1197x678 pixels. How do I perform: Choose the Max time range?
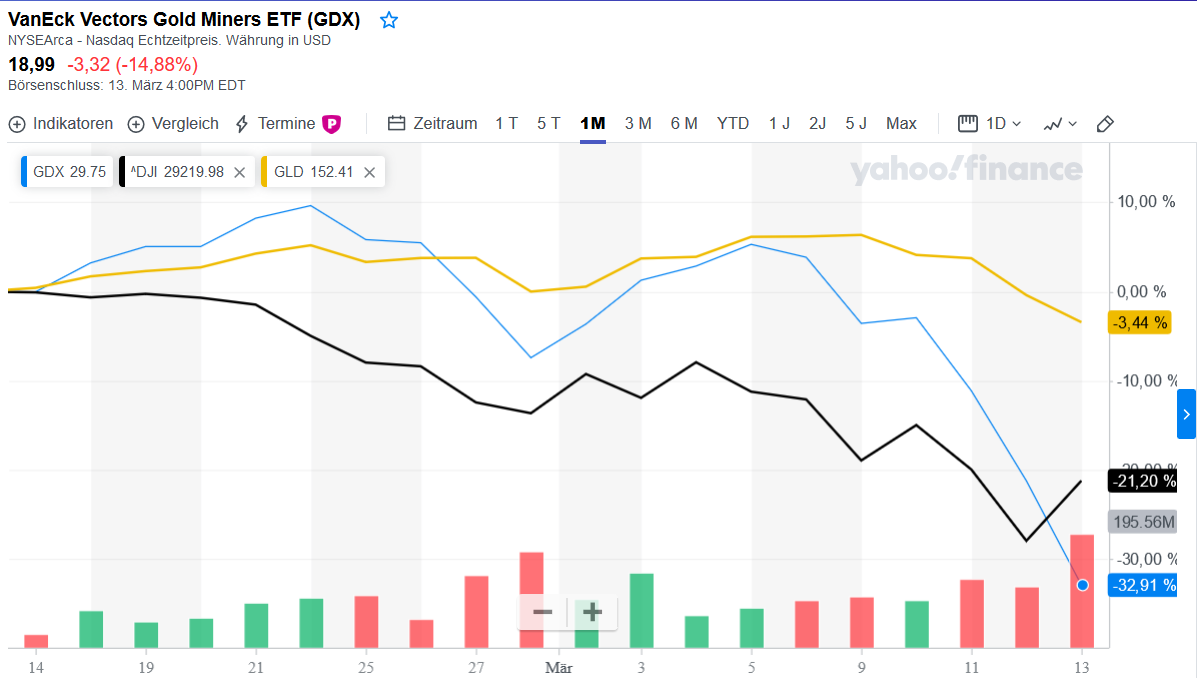[x=901, y=124]
